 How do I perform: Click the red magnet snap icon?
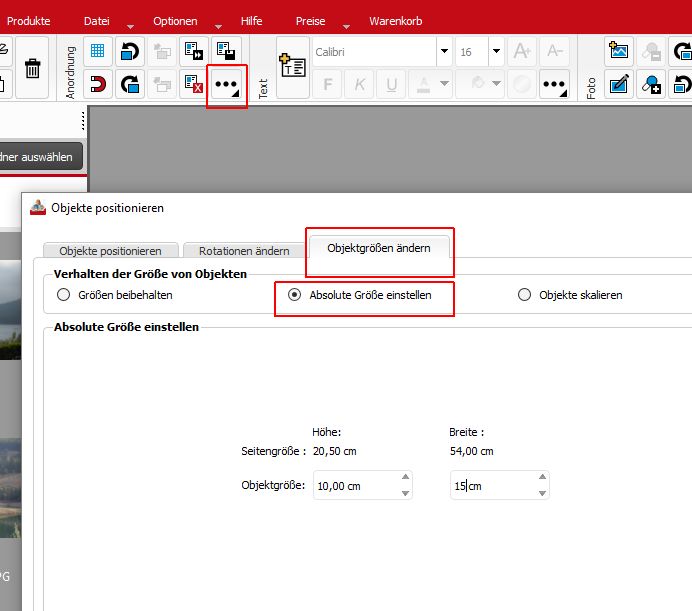click(x=98, y=84)
